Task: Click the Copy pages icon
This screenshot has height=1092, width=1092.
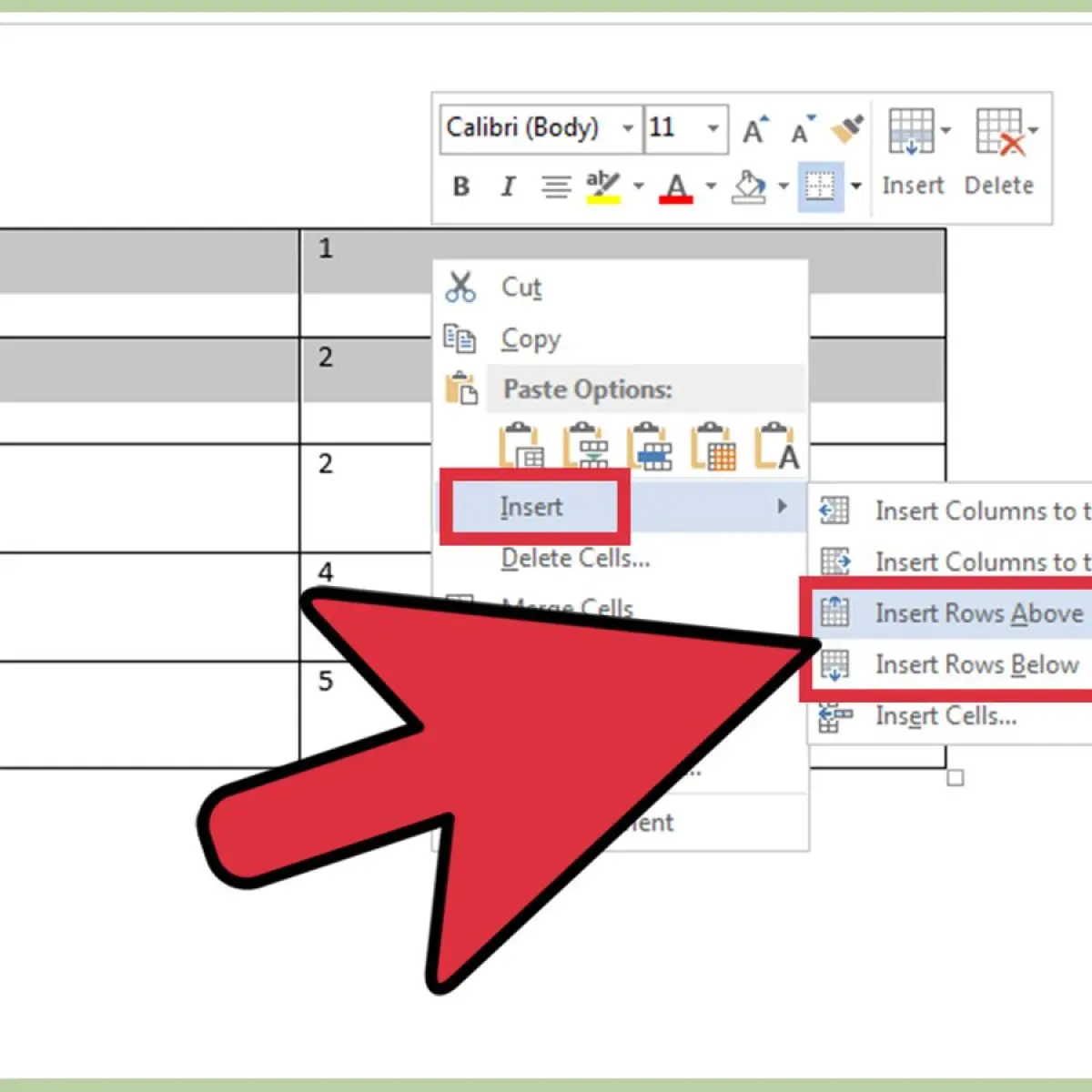Action: (x=460, y=339)
